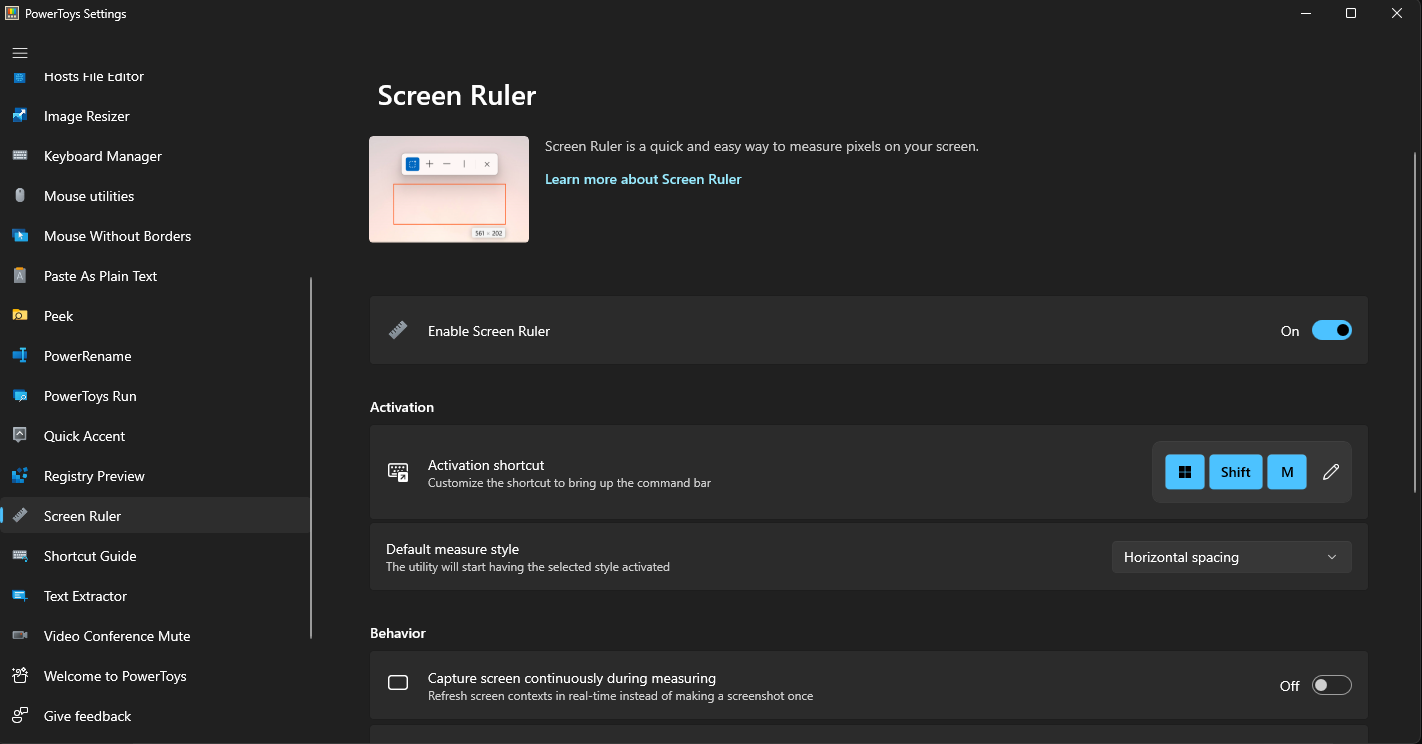Click the Video Conference Mute label

coord(117,636)
